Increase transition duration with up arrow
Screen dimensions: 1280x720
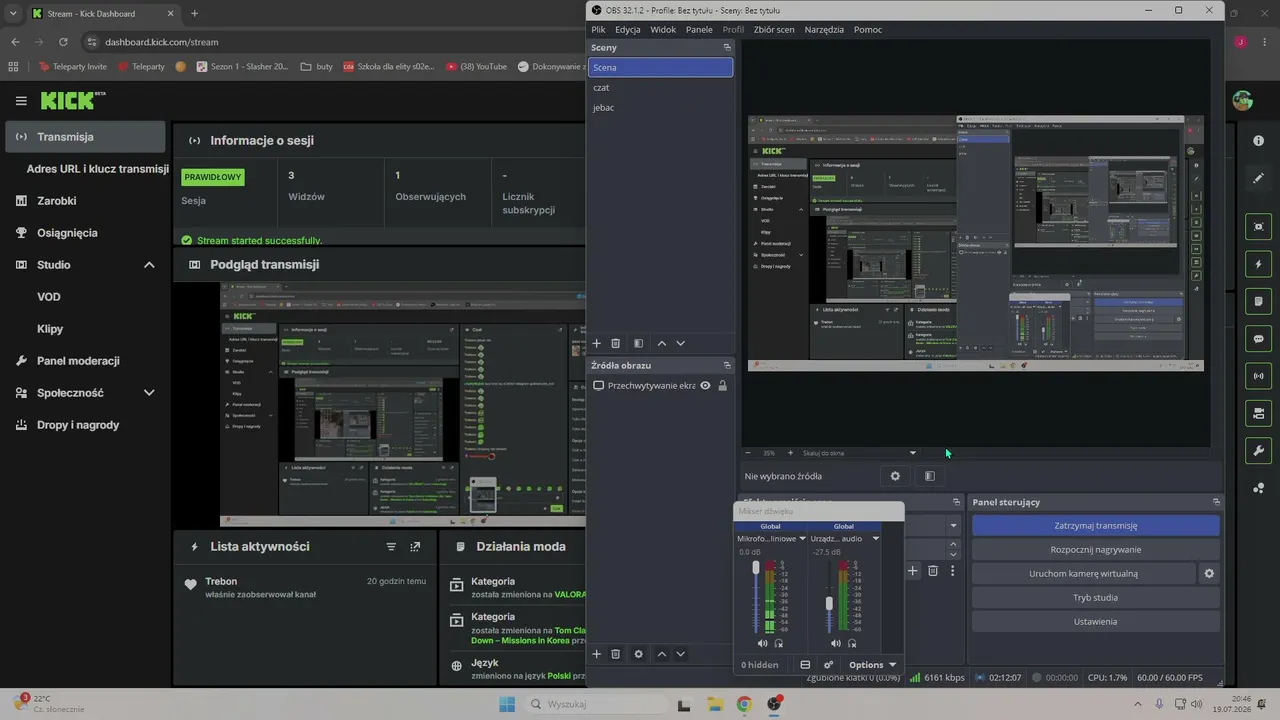[953, 544]
